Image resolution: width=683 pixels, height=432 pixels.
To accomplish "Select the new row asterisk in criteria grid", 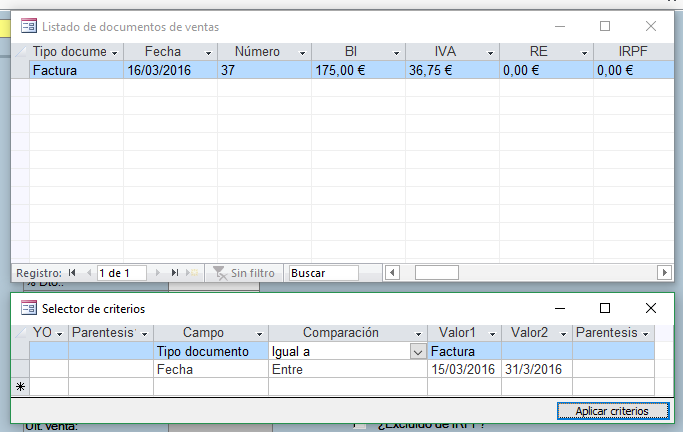I will click(20, 386).
